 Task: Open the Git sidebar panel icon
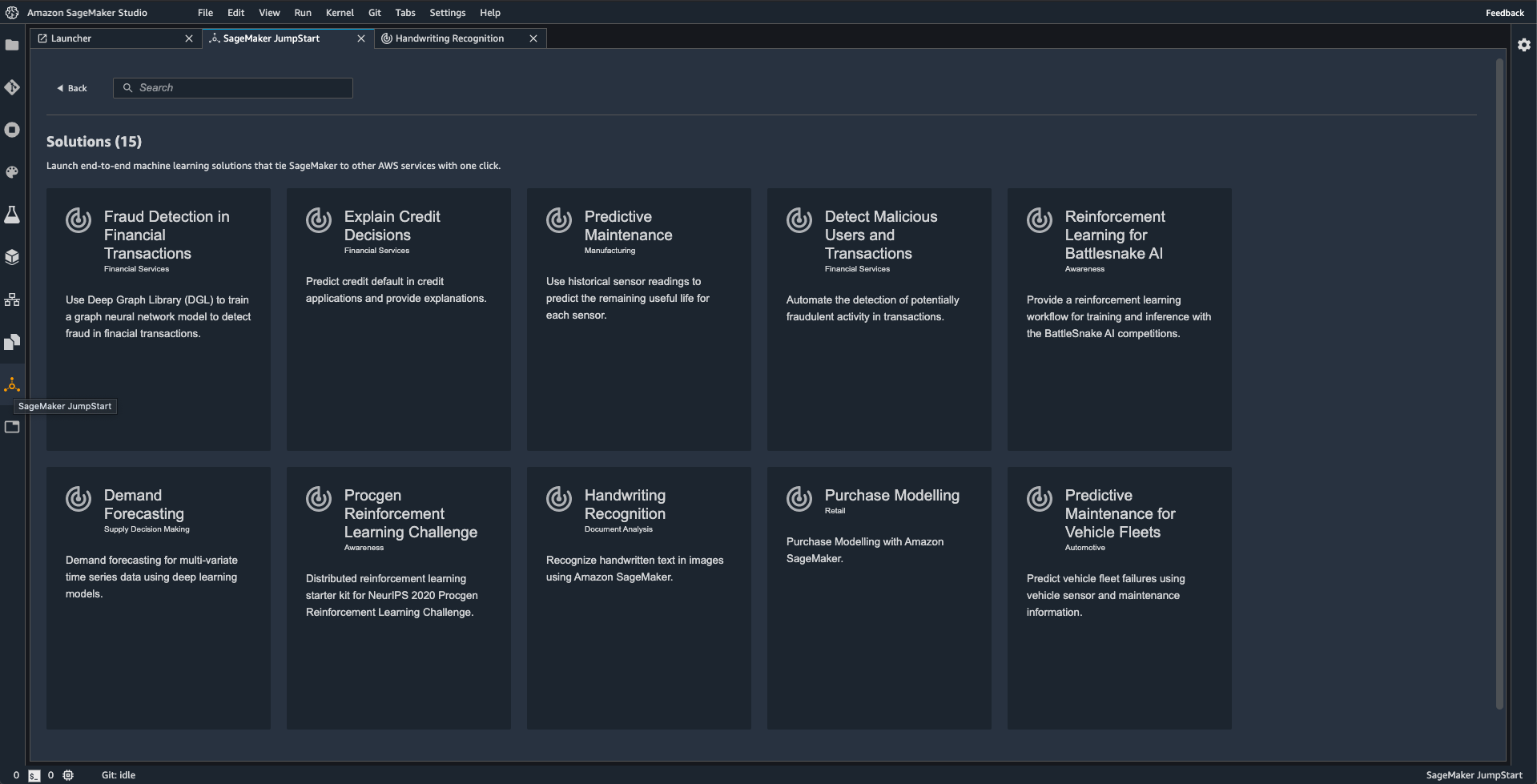point(12,87)
